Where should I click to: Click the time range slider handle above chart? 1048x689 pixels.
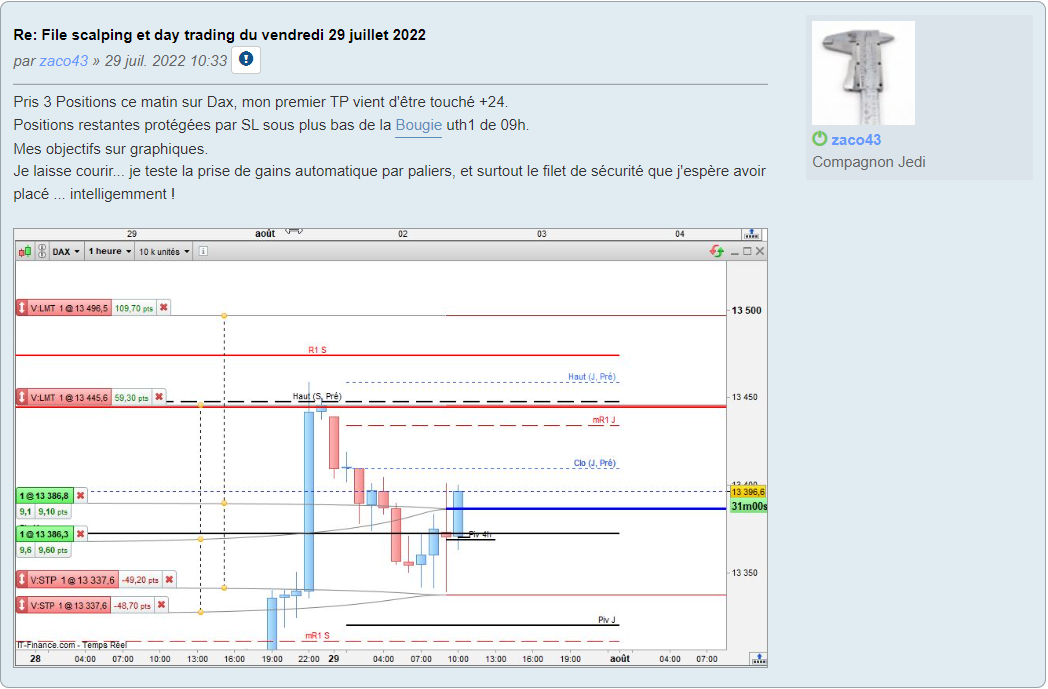[x=294, y=231]
